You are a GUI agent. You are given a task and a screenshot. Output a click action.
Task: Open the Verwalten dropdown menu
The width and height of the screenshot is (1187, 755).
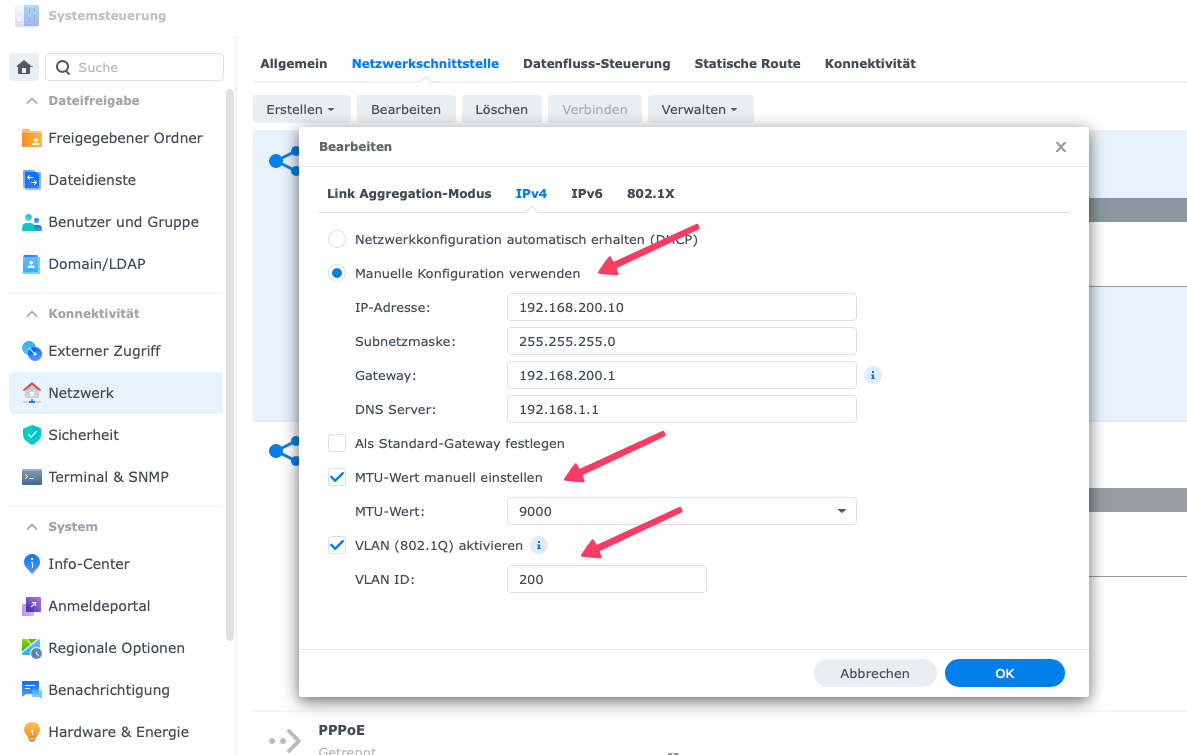[700, 109]
